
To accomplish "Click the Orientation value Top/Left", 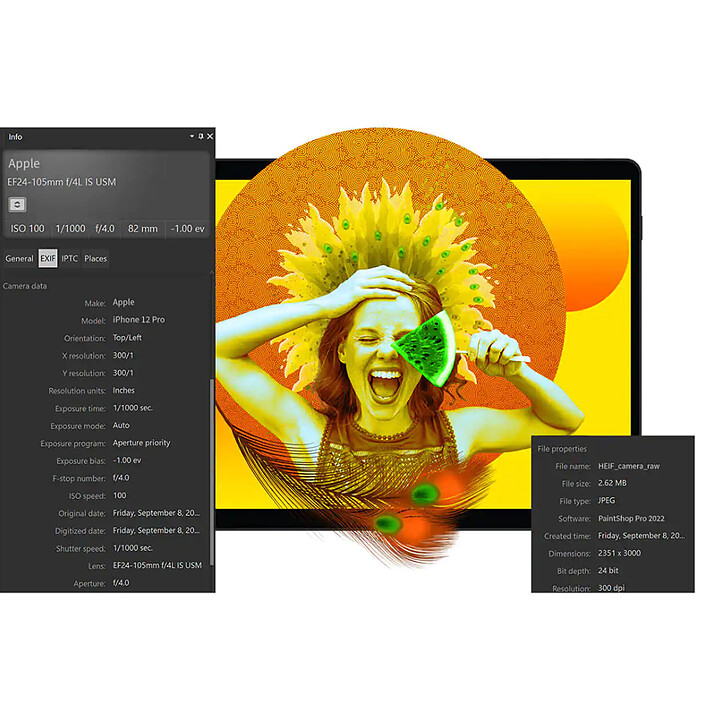I will click(x=127, y=338).
